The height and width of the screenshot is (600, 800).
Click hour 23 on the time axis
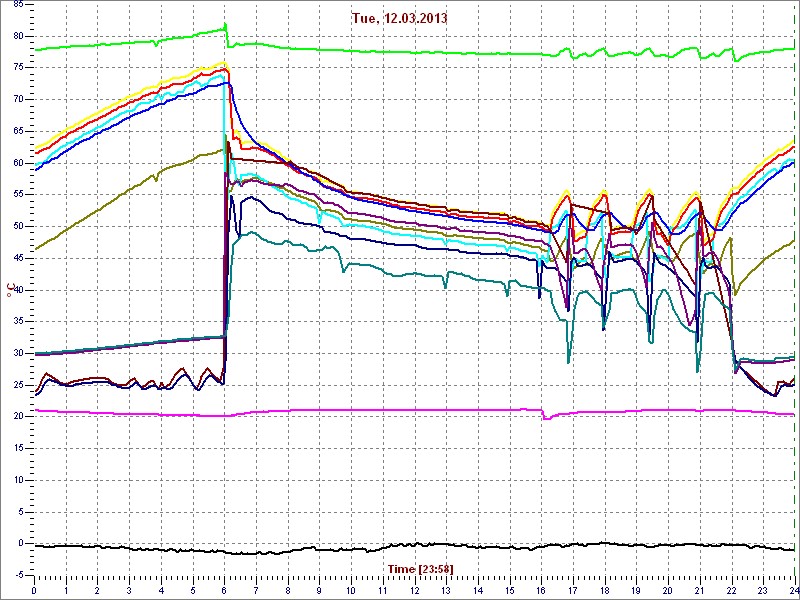pos(763,590)
